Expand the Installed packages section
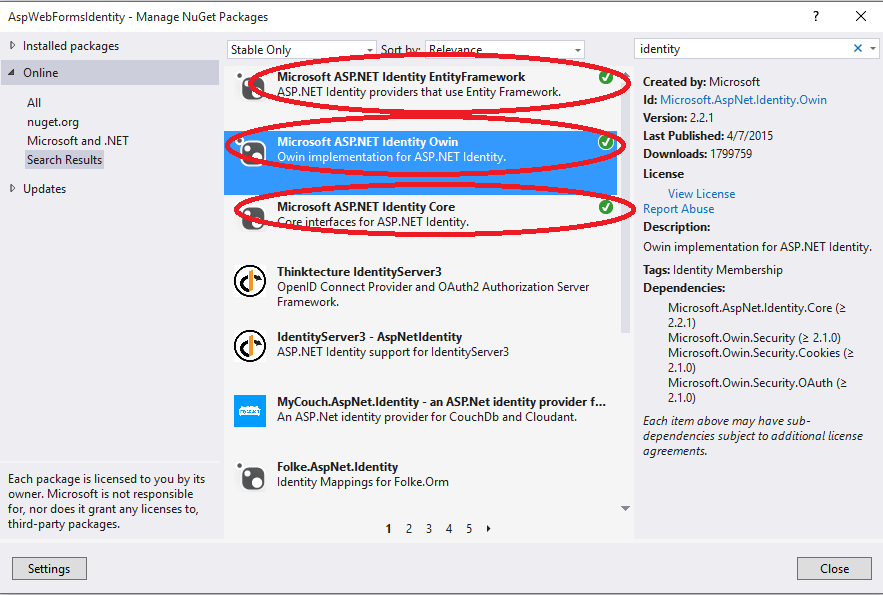Screen dimensions: 883x595 (12, 46)
